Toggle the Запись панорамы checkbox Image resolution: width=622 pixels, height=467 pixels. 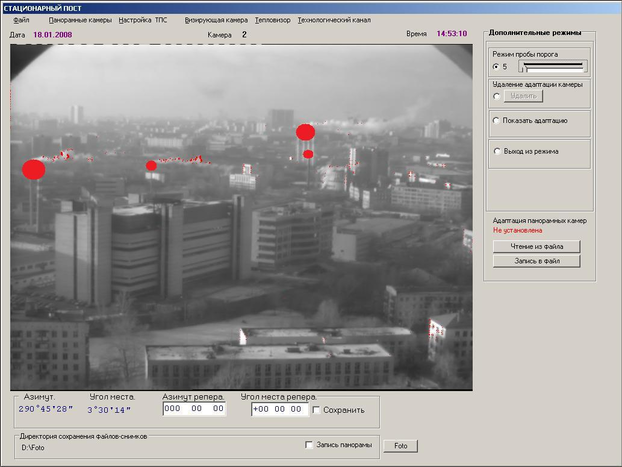[309, 445]
